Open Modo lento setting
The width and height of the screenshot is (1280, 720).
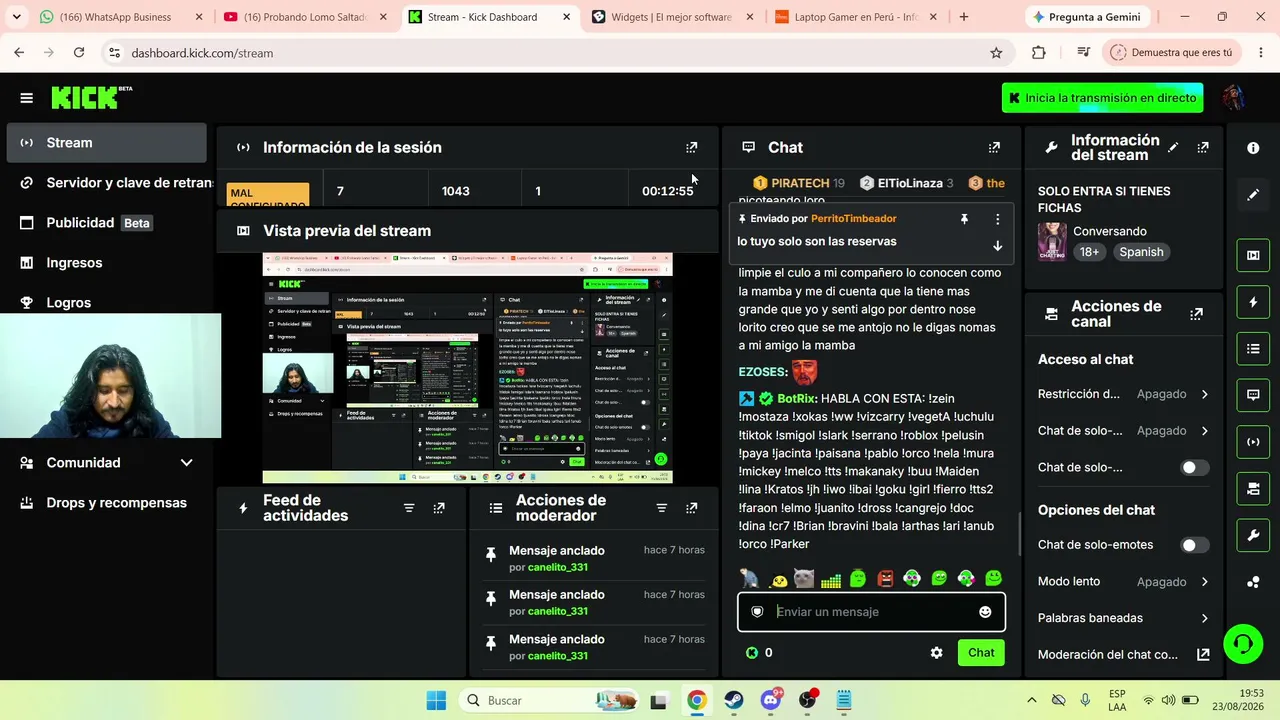[1123, 581]
